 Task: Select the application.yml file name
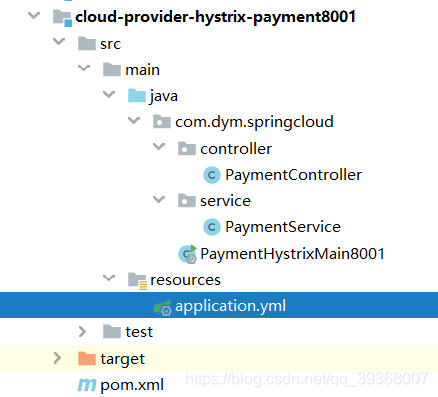[230, 306]
